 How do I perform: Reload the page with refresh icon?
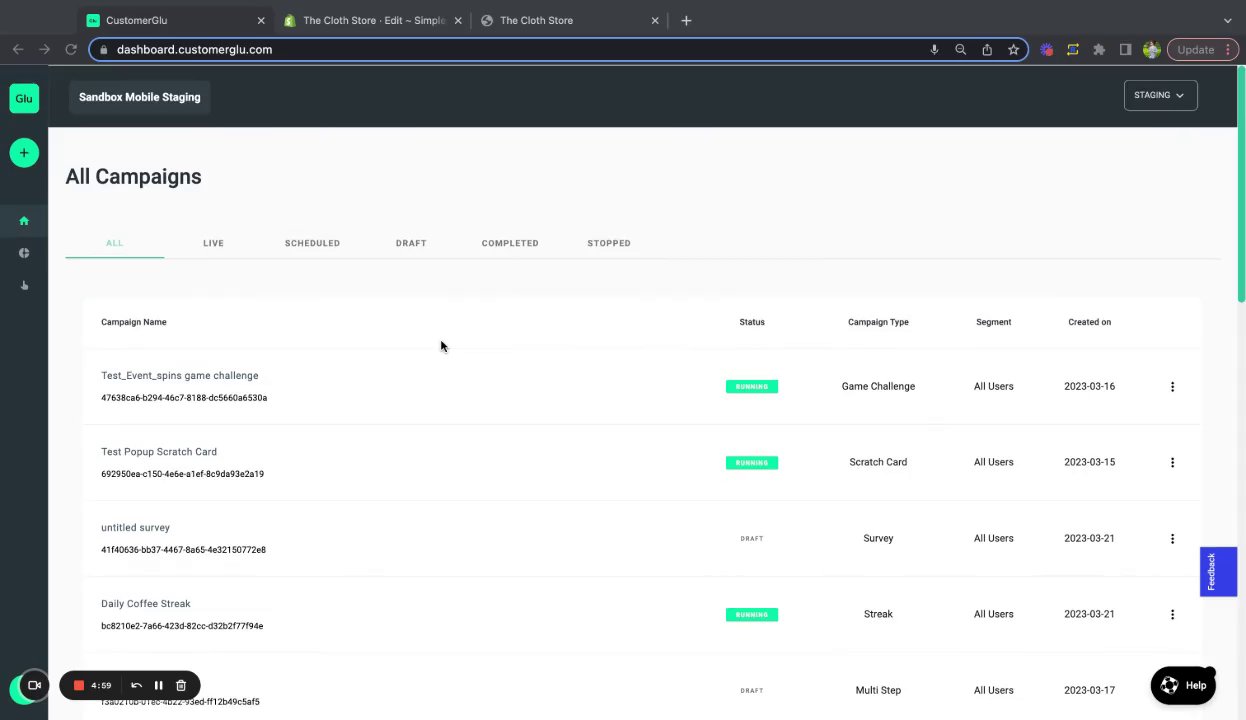[71, 49]
